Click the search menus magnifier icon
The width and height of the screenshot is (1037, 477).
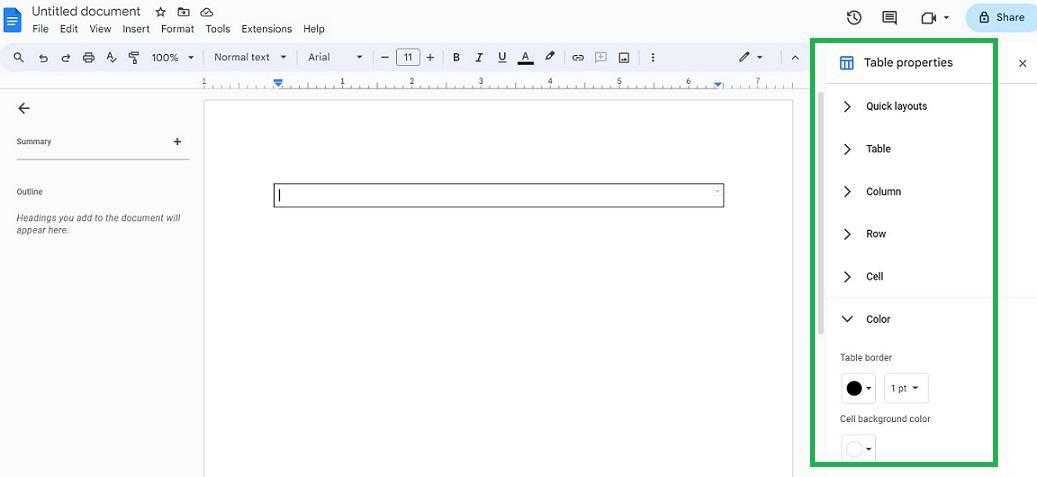(x=19, y=58)
